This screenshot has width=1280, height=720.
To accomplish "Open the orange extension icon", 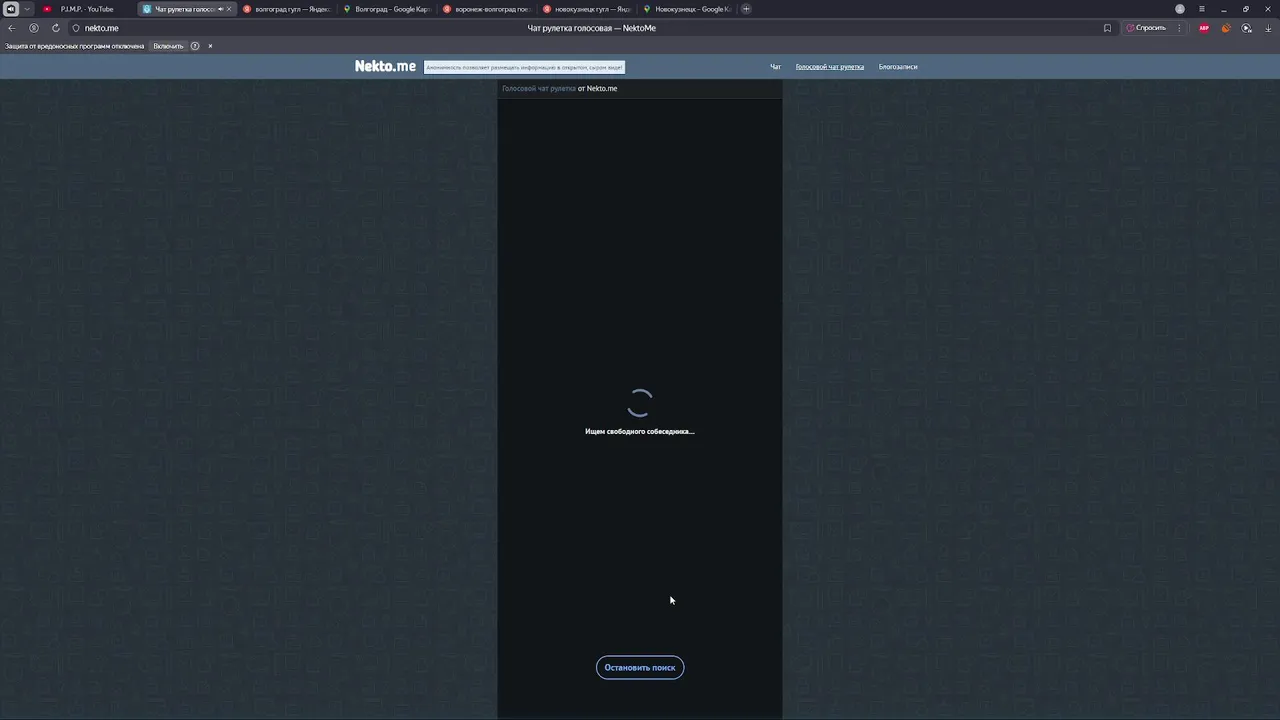I will coord(1226,28).
